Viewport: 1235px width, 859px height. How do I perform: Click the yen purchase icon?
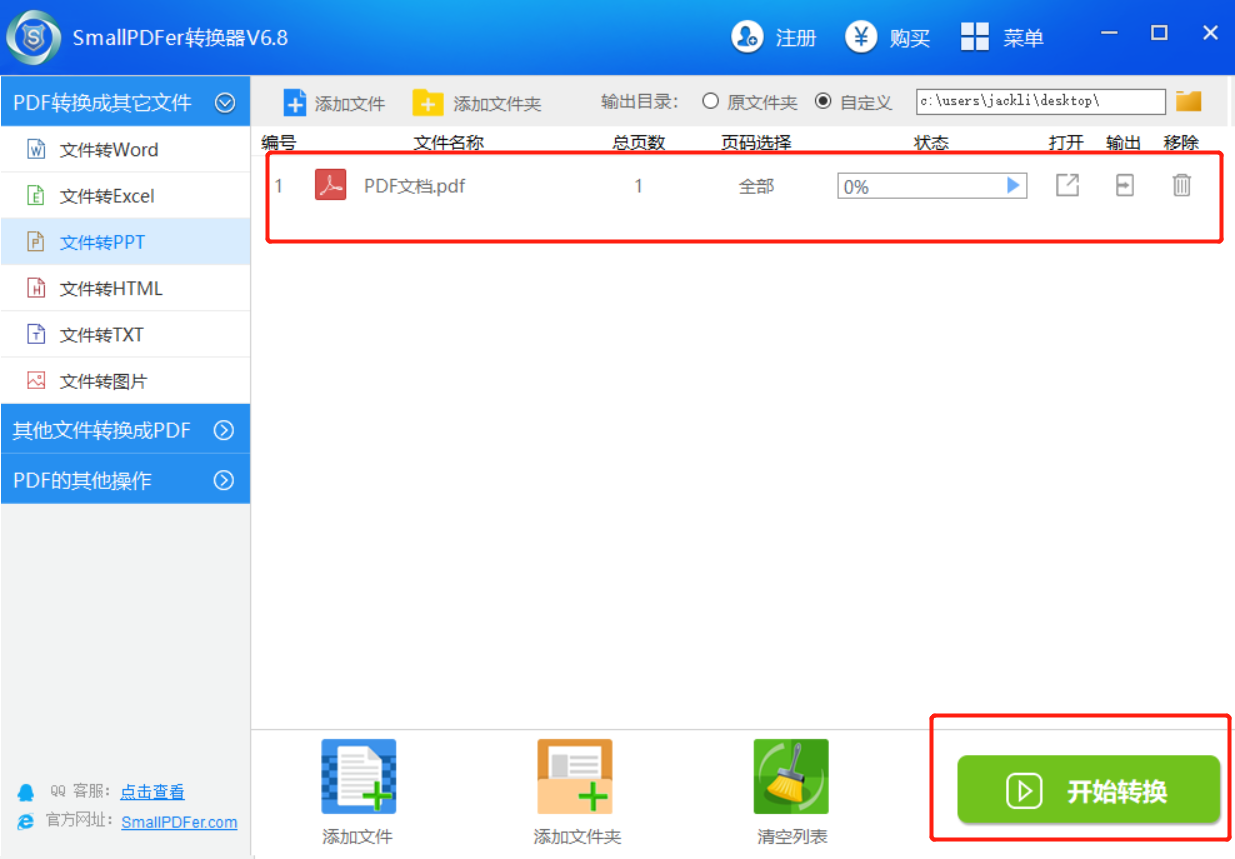(x=861, y=37)
